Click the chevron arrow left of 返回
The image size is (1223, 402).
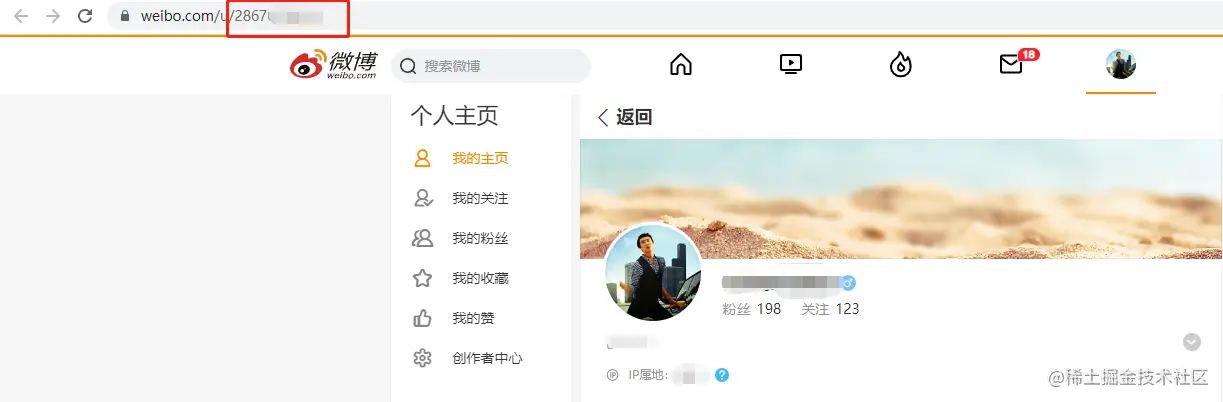(x=602, y=117)
